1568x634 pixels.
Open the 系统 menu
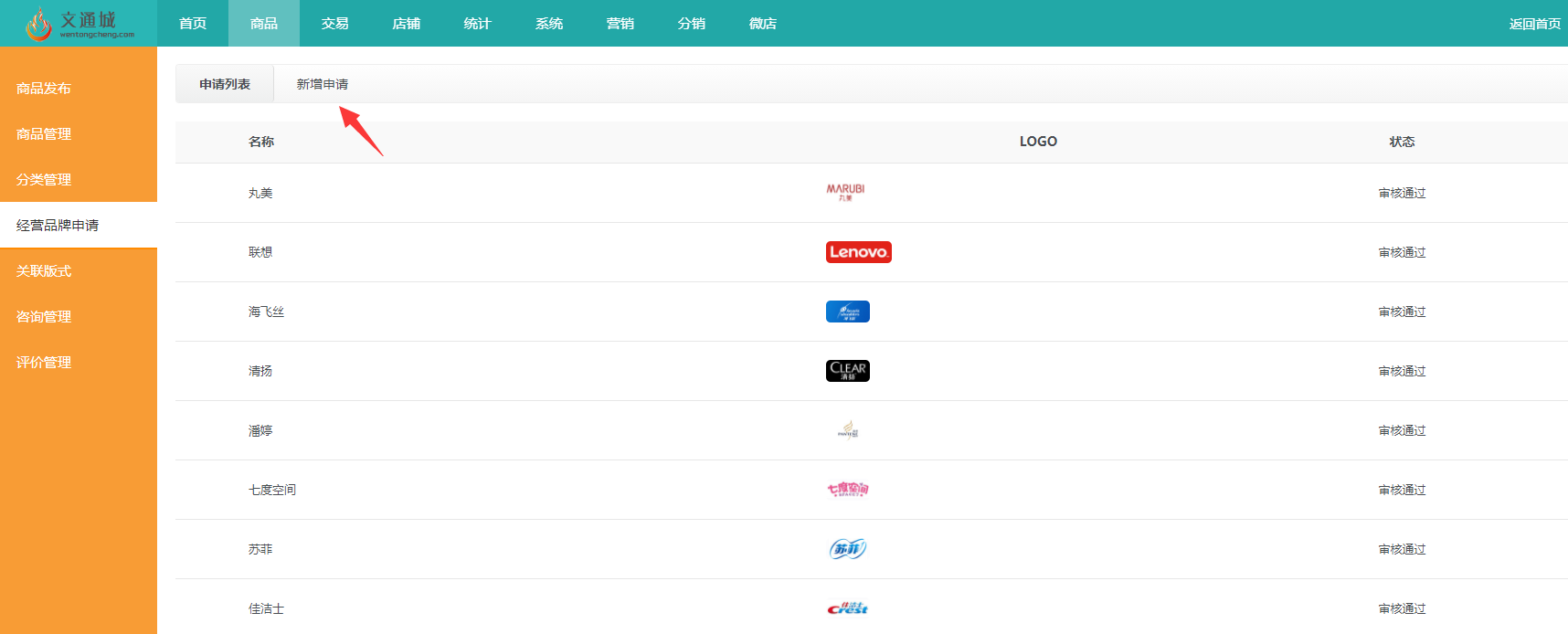[549, 24]
